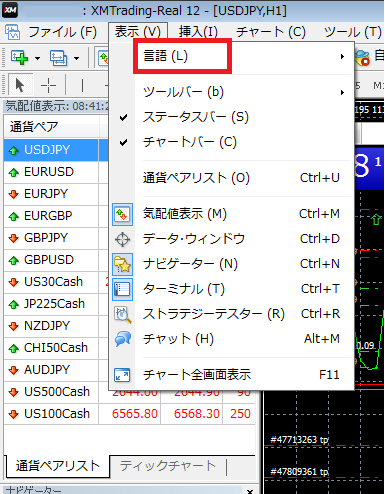Select the EURUSD row in symbol list
This screenshot has width=385, height=494.
coord(51,172)
